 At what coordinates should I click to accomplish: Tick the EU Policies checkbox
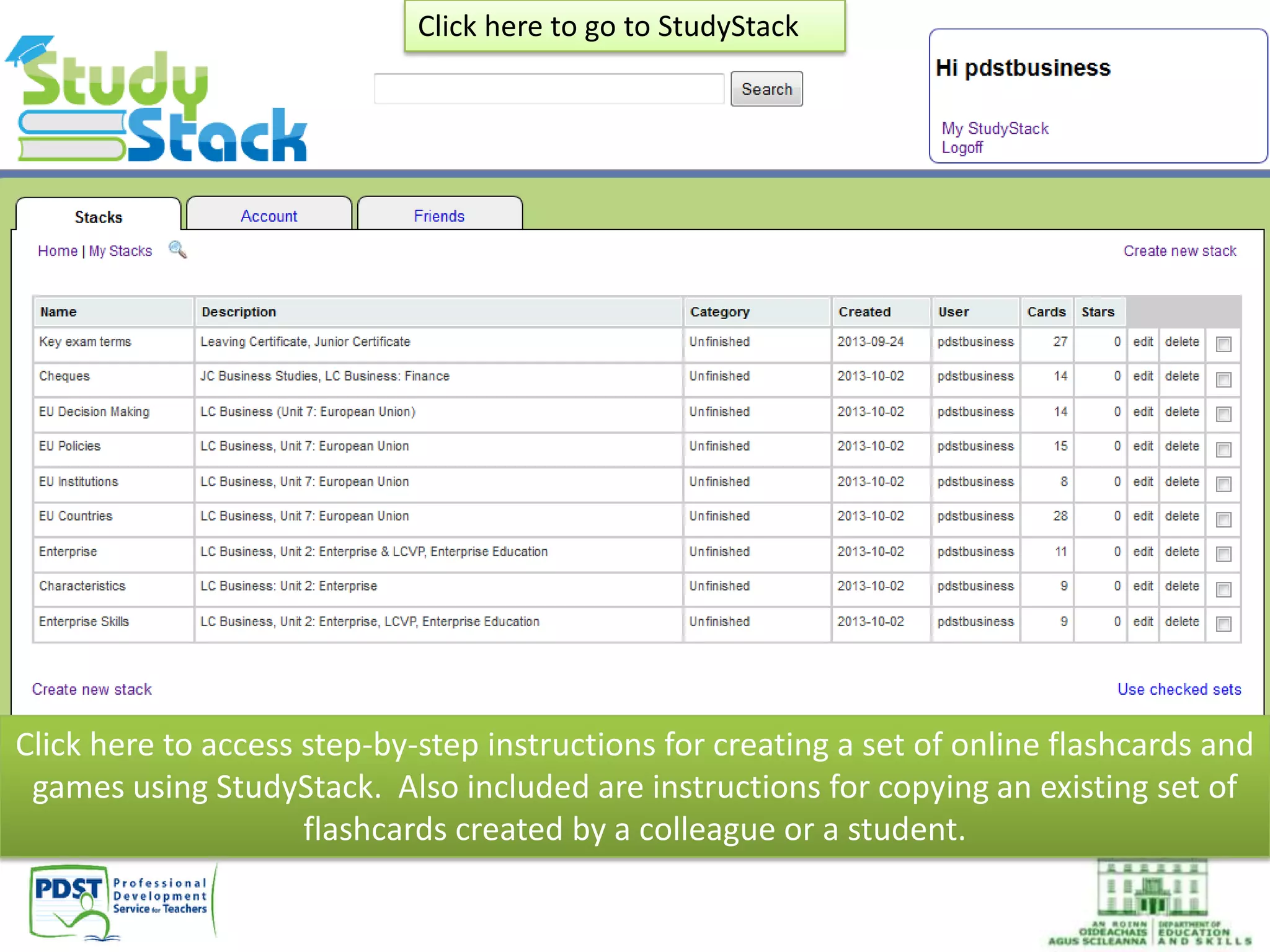1223,449
